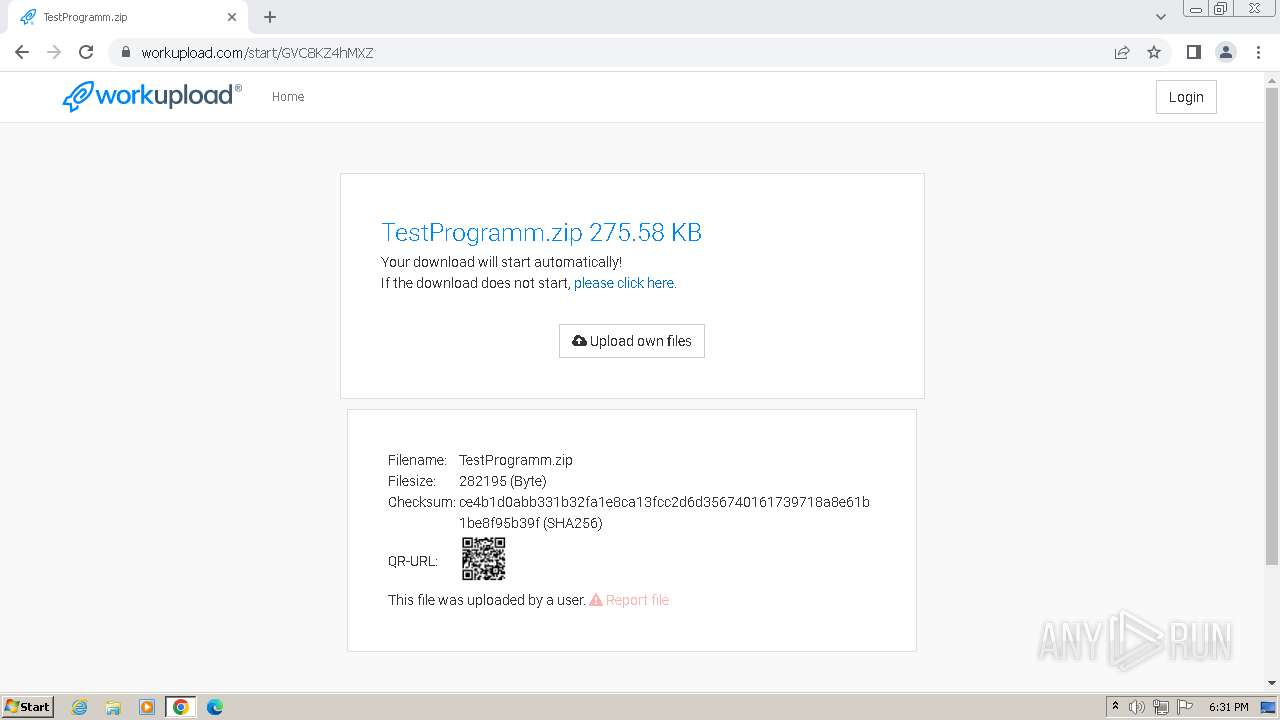Click the 282195 (Byte) filesize value
The image size is (1280, 720).
tap(502, 481)
